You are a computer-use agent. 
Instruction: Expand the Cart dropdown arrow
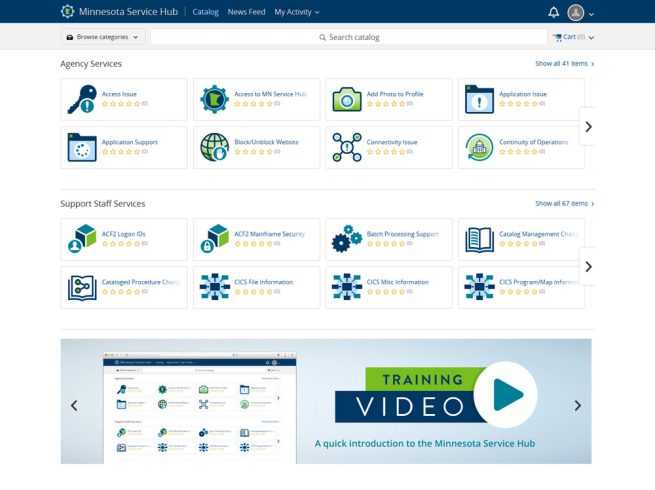(591, 38)
